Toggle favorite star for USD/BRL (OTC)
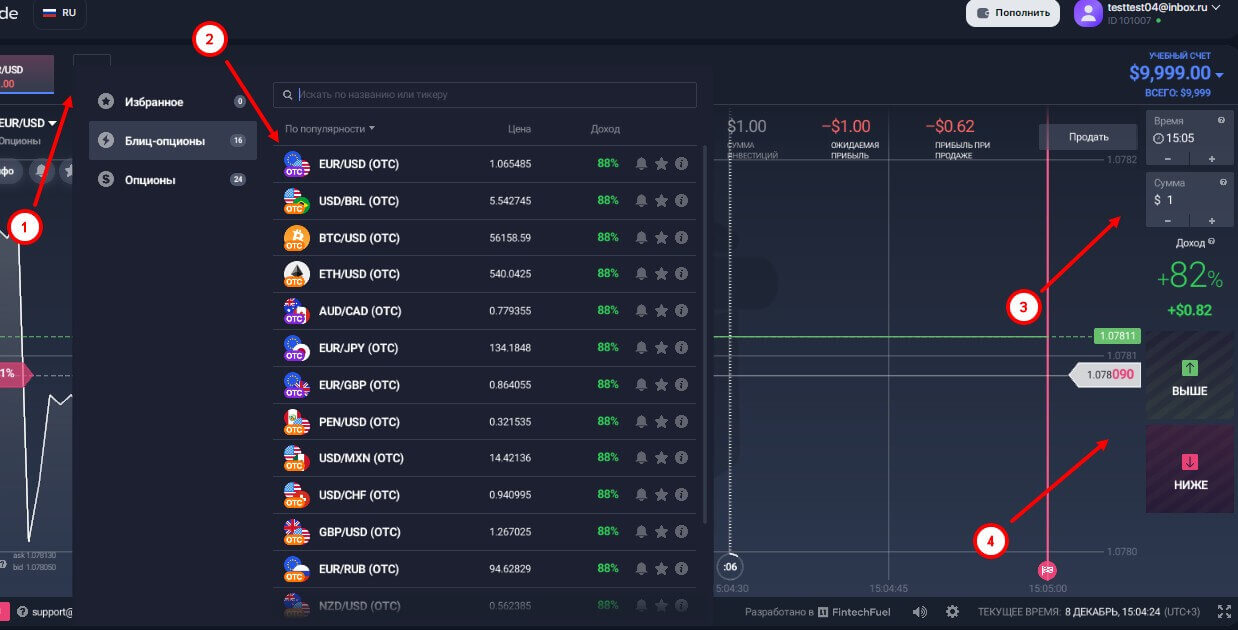Viewport: 1238px width, 630px height. click(x=661, y=200)
